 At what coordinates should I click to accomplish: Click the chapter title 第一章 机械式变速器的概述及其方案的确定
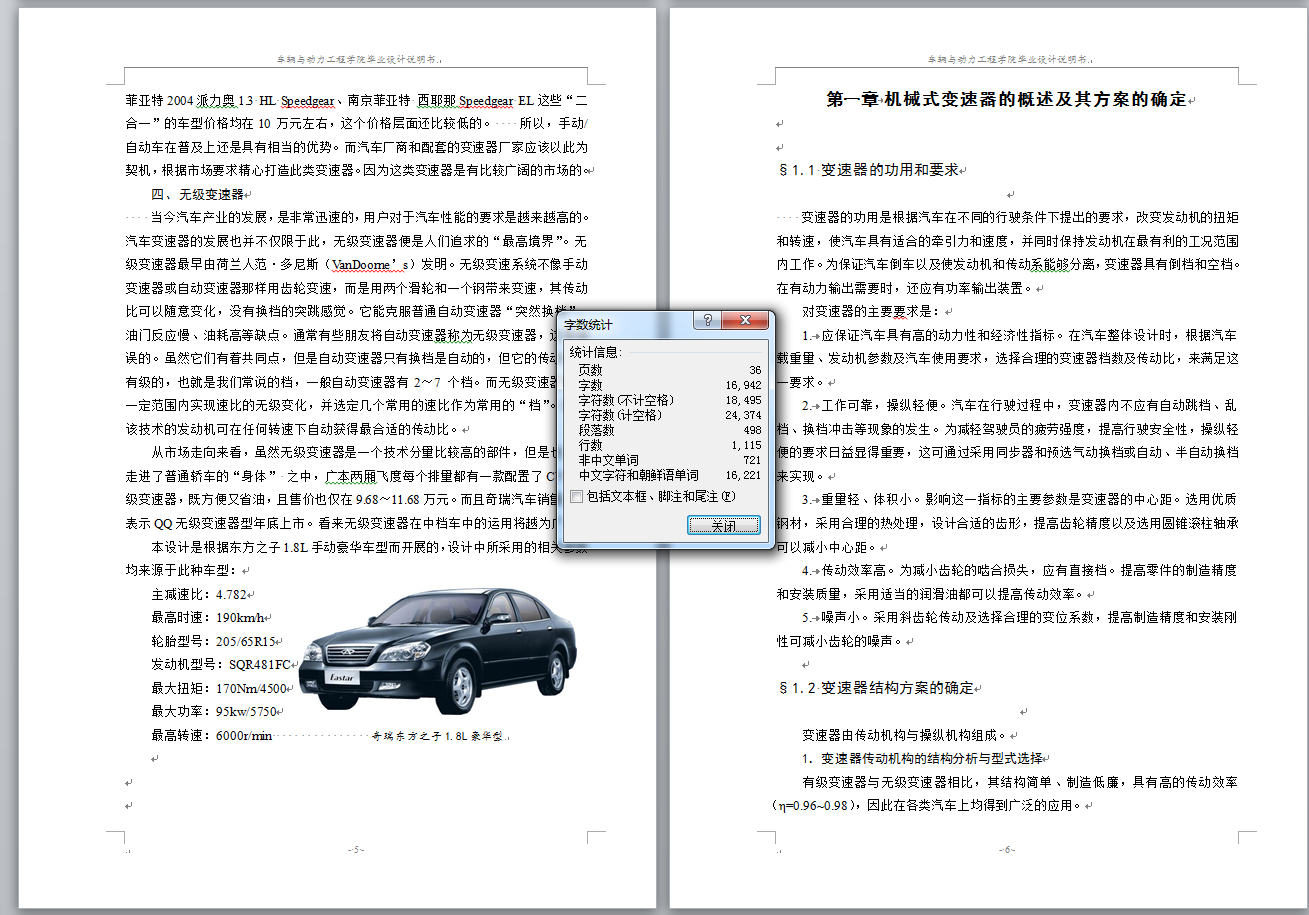tap(1006, 99)
